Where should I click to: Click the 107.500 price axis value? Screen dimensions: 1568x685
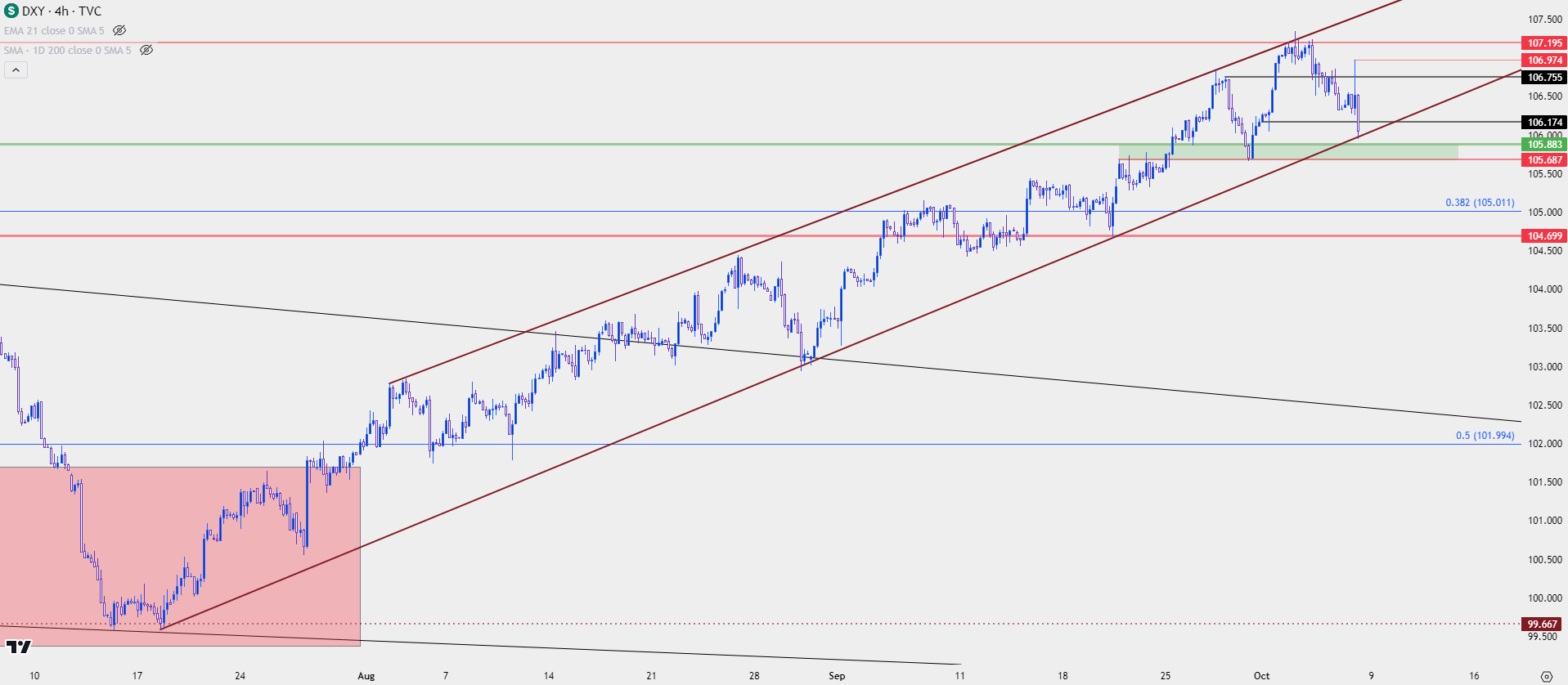(x=1545, y=19)
